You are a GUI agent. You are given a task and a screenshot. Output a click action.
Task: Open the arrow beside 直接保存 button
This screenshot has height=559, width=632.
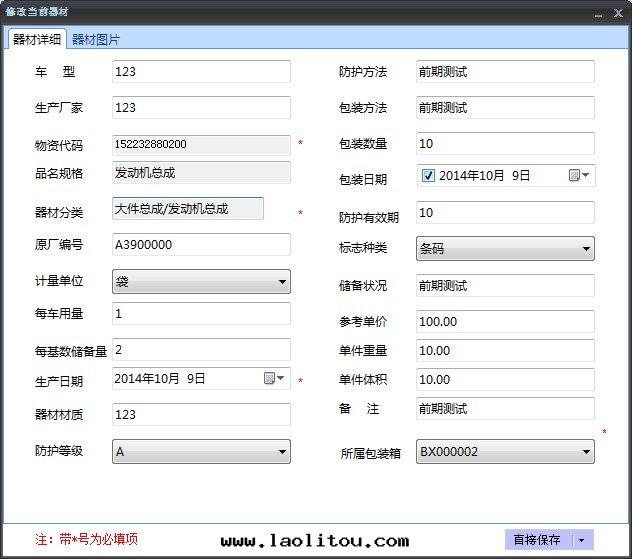click(x=583, y=539)
